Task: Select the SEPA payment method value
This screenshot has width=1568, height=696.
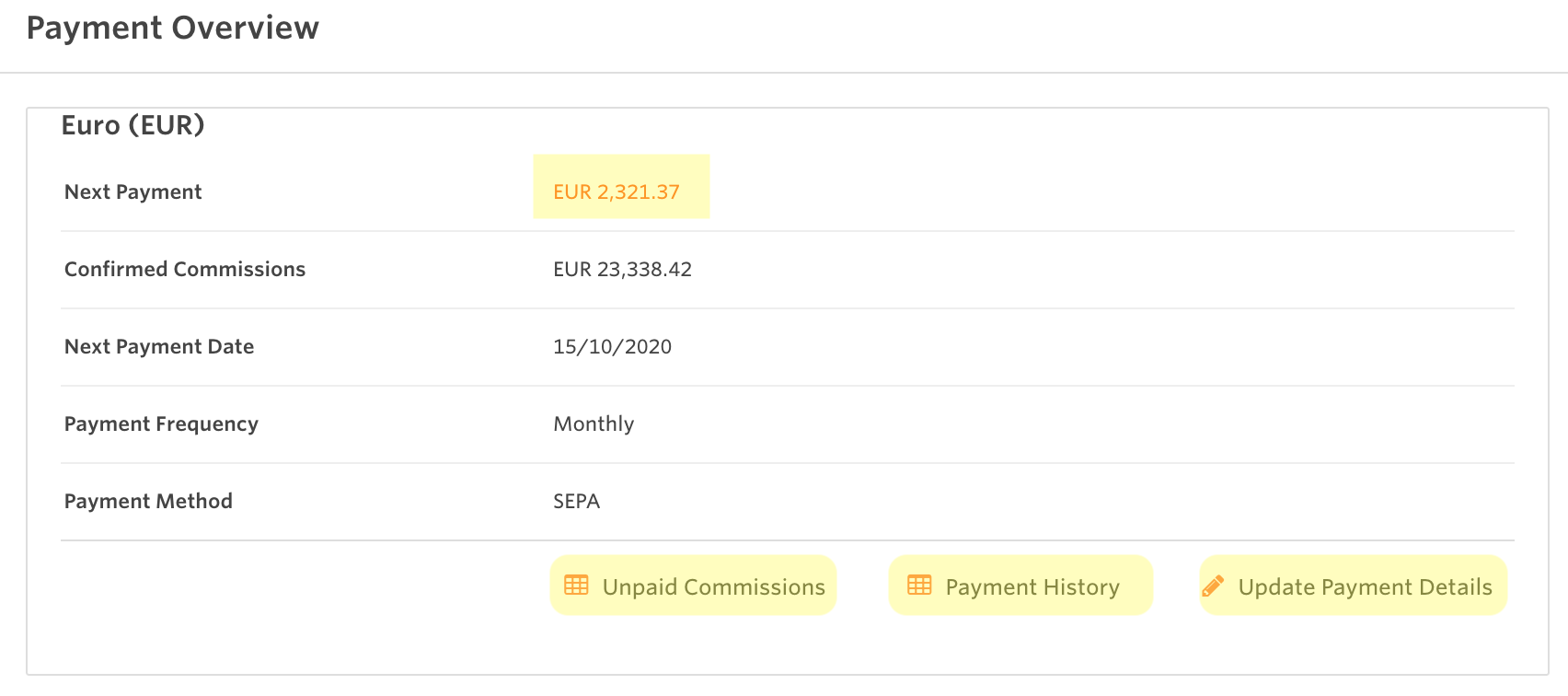Action: (576, 501)
